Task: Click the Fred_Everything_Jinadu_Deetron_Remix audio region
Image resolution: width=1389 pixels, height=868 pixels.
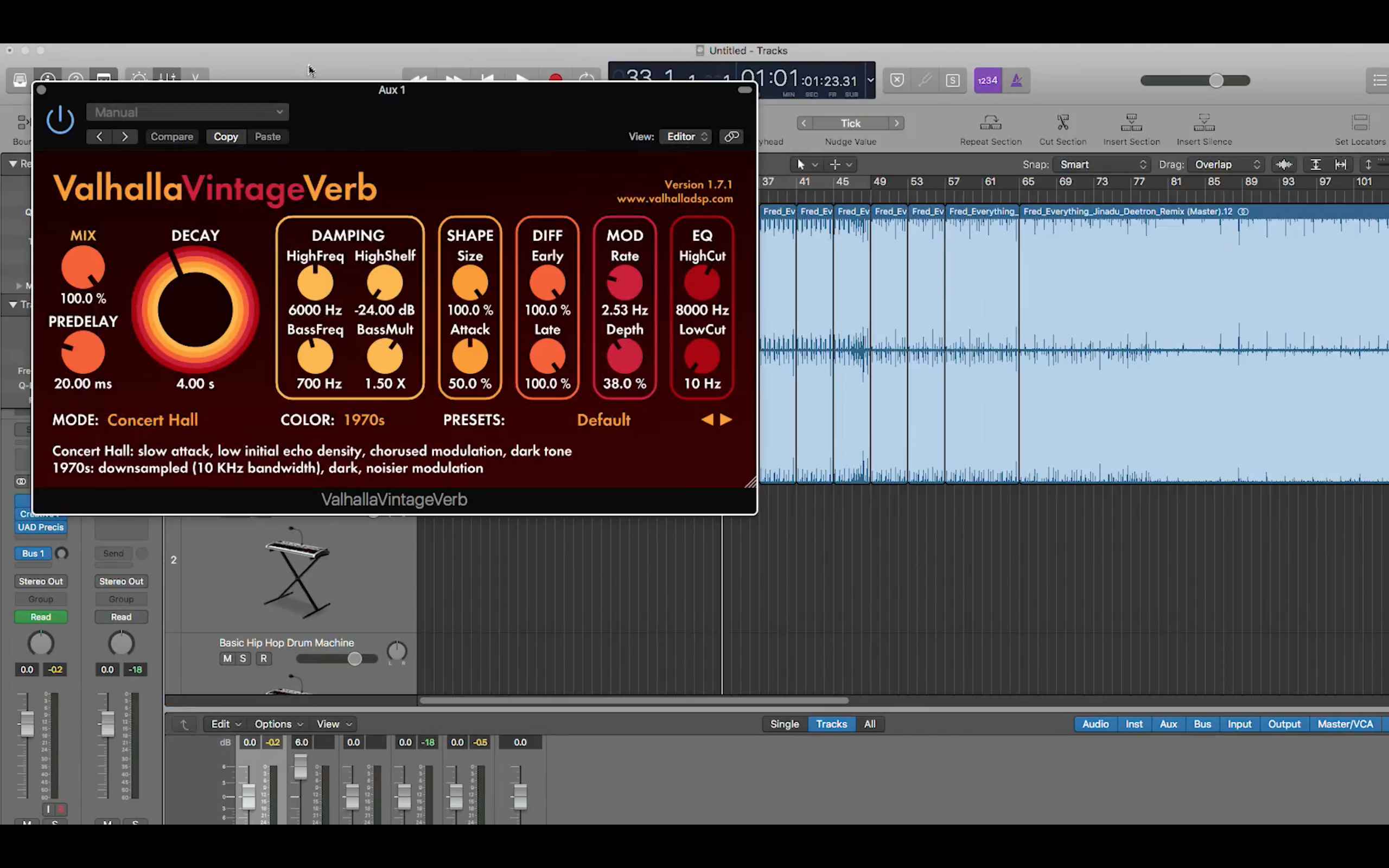Action: 1203,344
